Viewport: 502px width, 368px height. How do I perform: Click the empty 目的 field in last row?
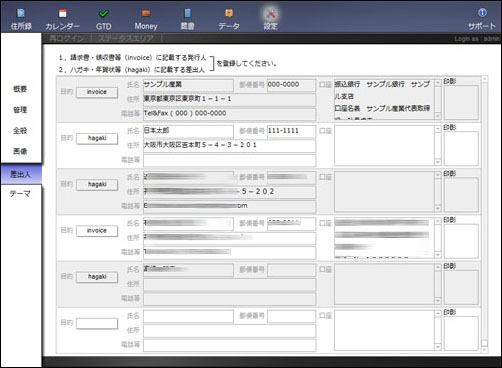[97, 323]
